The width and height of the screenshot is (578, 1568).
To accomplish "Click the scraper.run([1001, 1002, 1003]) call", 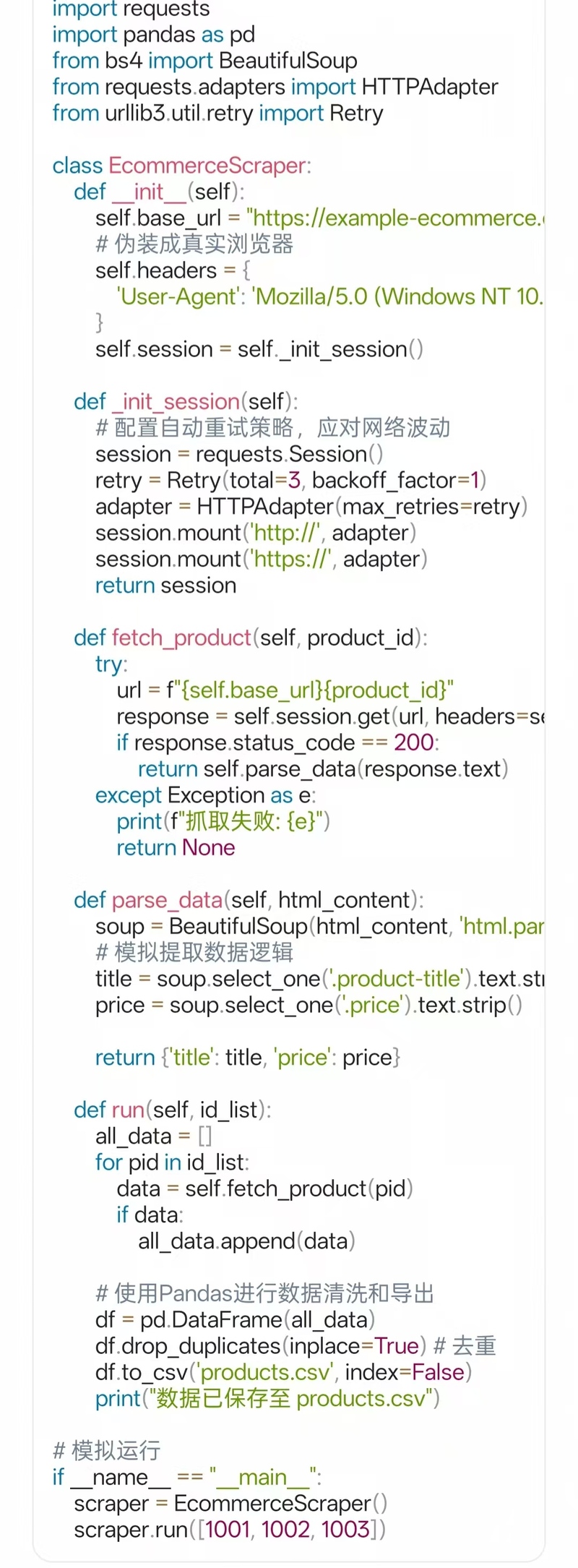I will [x=229, y=1530].
